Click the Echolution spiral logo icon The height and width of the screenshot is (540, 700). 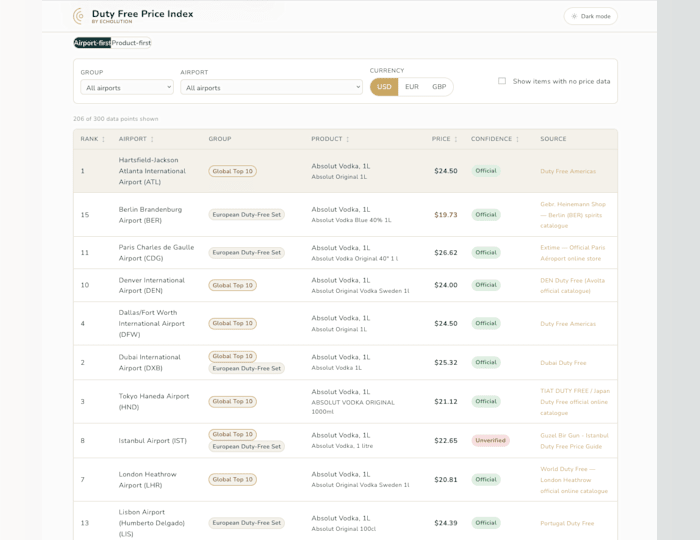point(79,16)
